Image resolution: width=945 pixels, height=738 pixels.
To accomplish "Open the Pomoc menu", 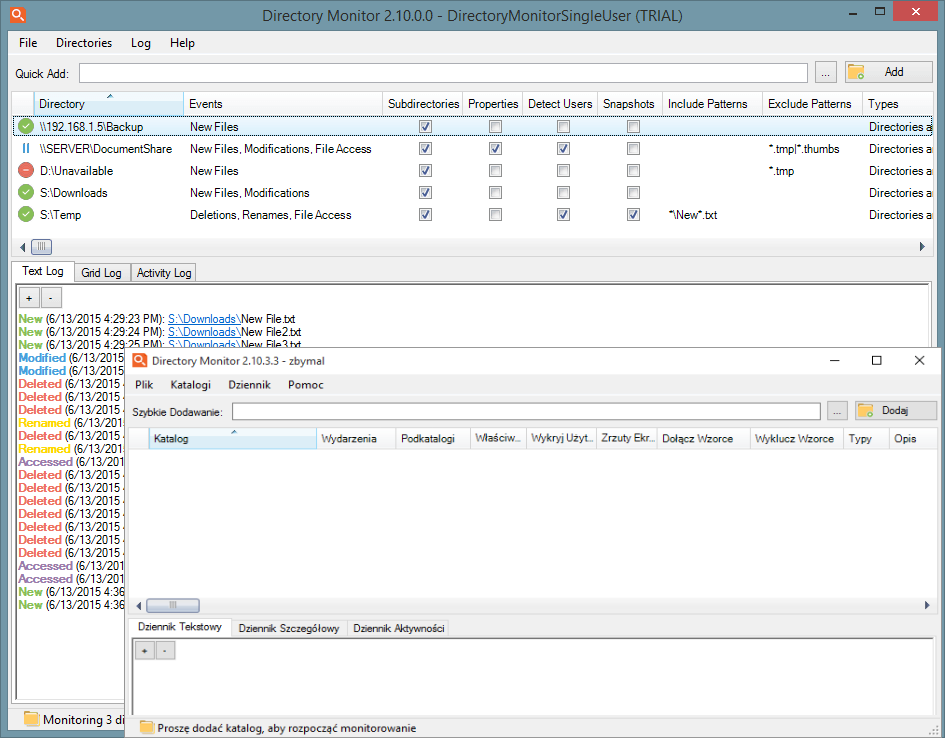I will pyautogui.click(x=306, y=384).
